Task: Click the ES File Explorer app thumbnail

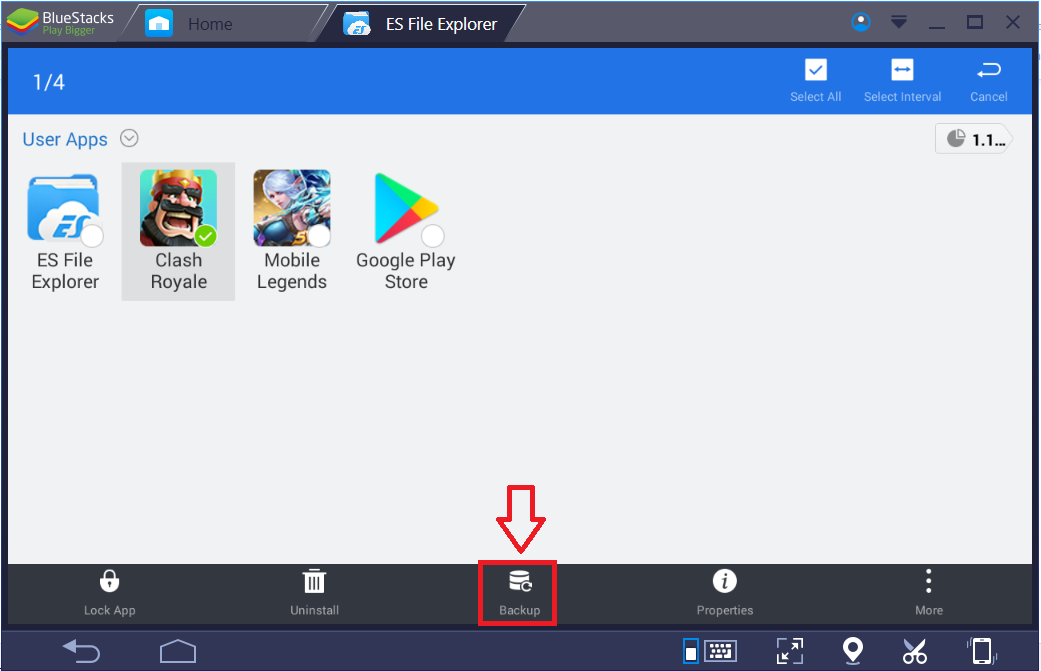Action: point(63,208)
